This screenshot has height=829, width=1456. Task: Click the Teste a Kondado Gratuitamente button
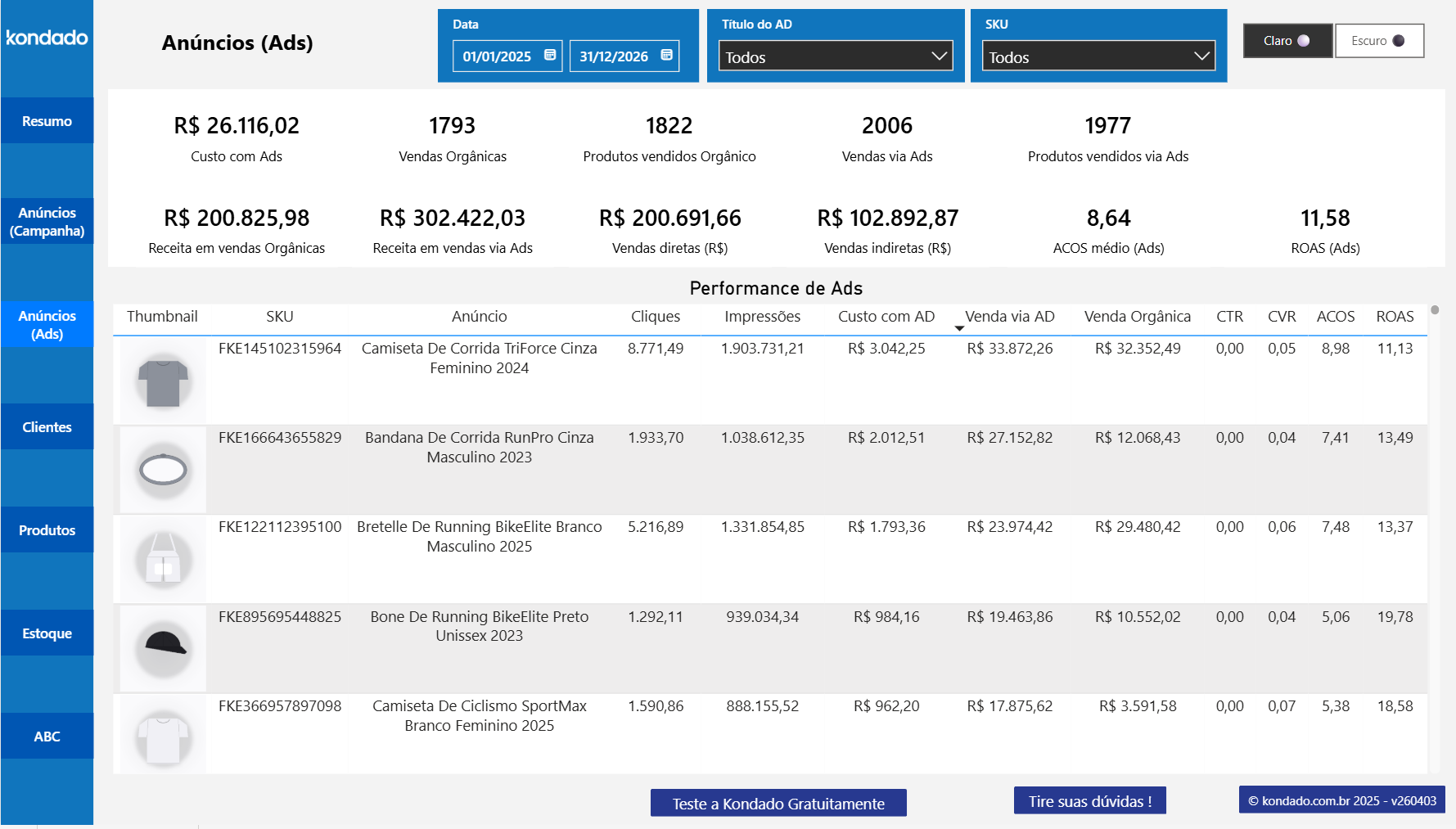point(778,803)
